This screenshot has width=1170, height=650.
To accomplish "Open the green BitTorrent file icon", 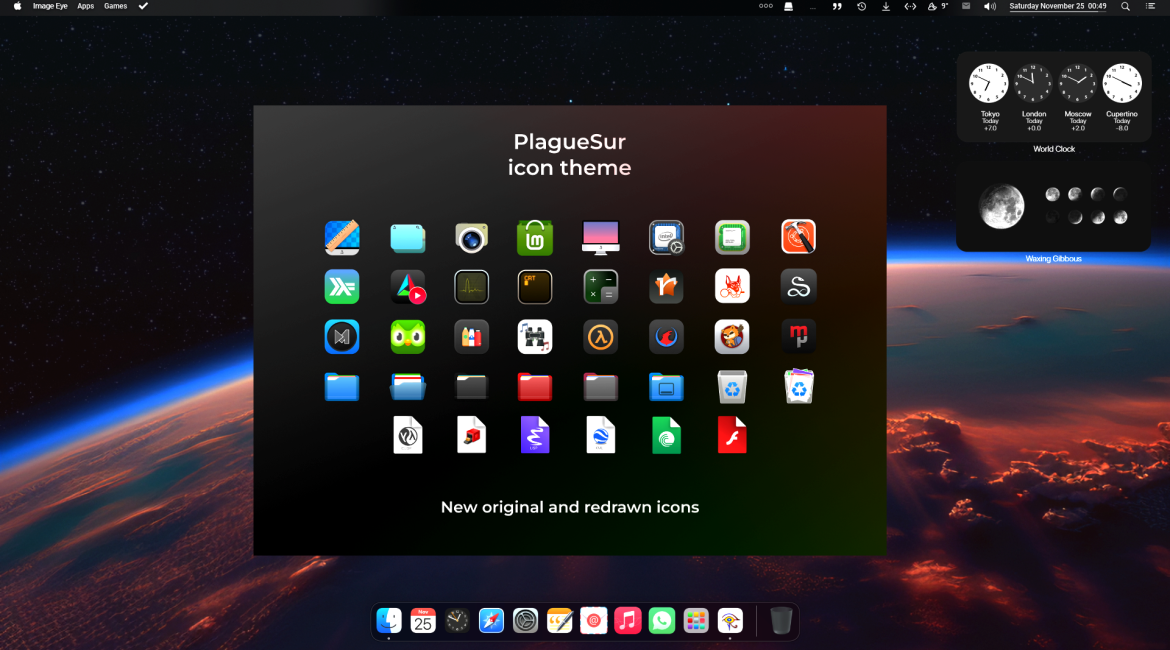I will 666,434.
